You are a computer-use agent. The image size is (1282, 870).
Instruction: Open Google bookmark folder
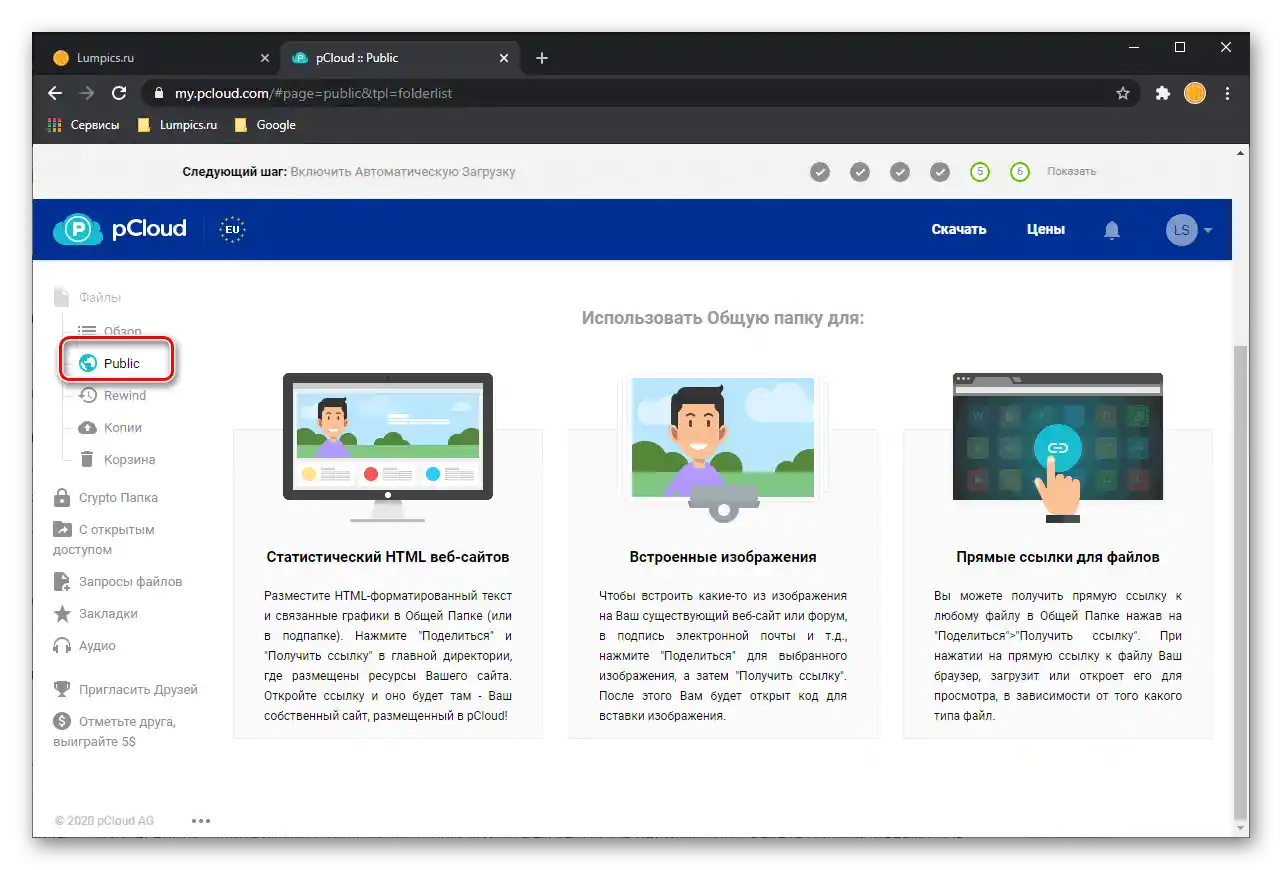(264, 125)
